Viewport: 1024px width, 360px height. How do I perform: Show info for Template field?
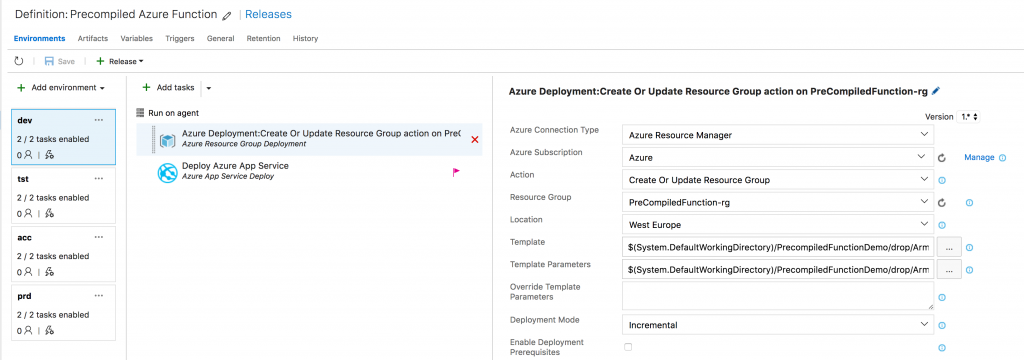(970, 248)
